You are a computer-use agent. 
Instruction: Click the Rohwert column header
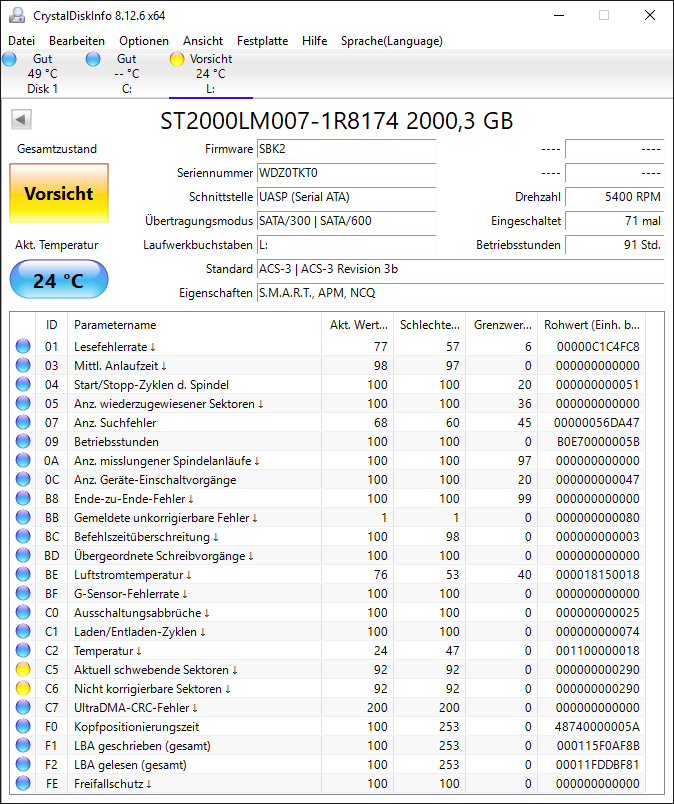(591, 325)
